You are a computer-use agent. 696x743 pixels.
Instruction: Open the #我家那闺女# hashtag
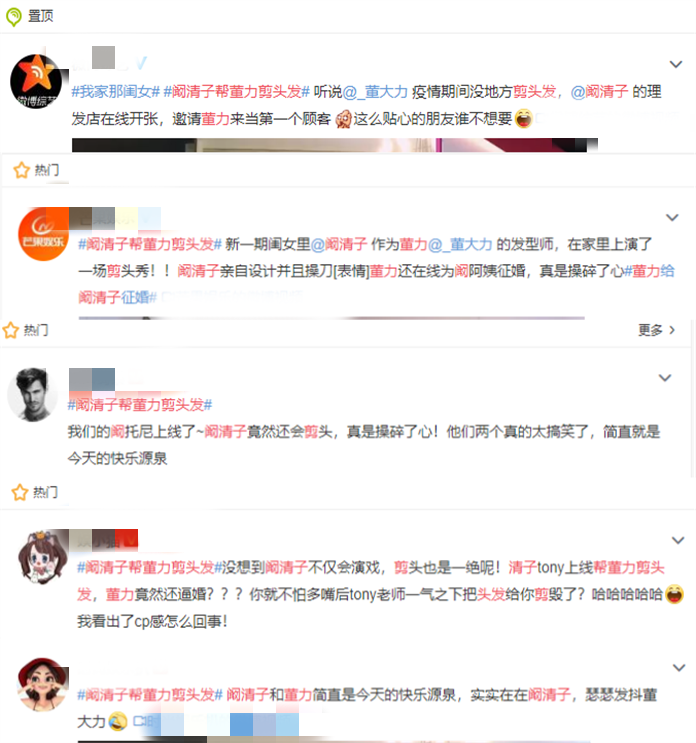116,91
